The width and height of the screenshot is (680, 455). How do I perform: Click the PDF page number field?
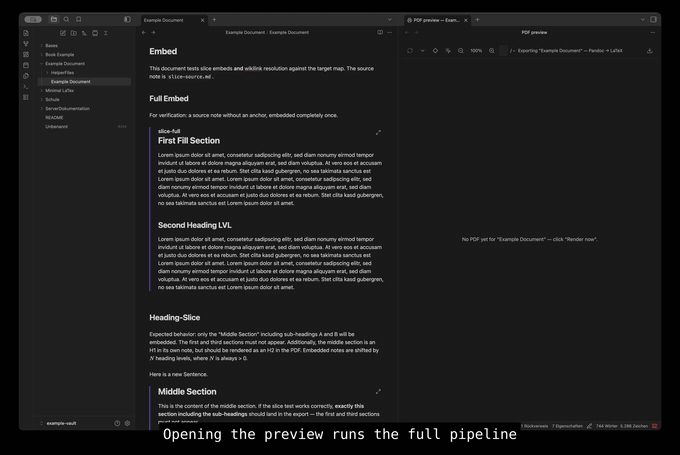click(x=503, y=51)
